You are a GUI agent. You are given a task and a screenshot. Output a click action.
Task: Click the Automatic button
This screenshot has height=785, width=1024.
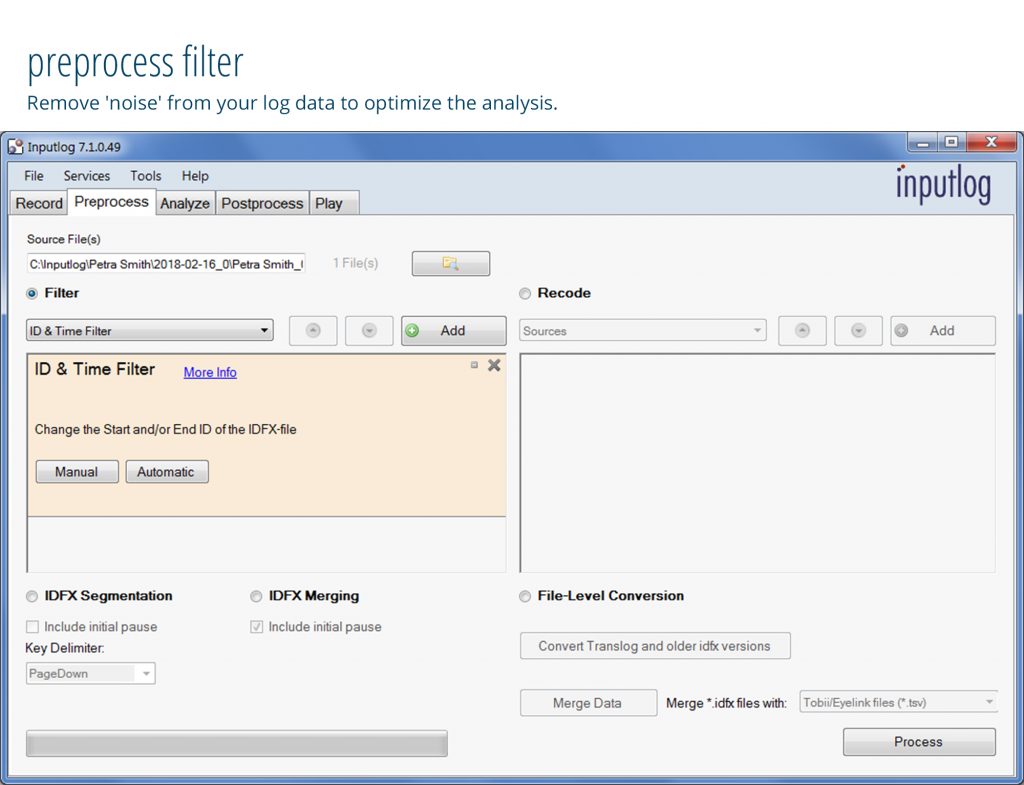[166, 472]
